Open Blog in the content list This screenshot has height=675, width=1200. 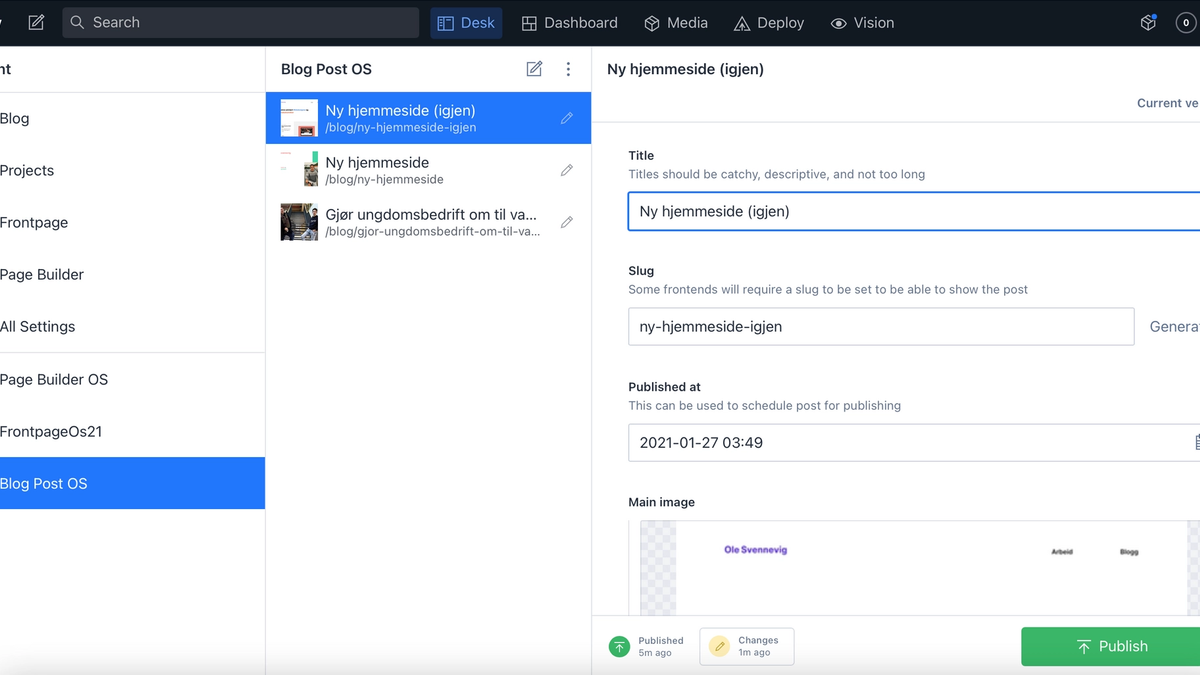pos(132,118)
